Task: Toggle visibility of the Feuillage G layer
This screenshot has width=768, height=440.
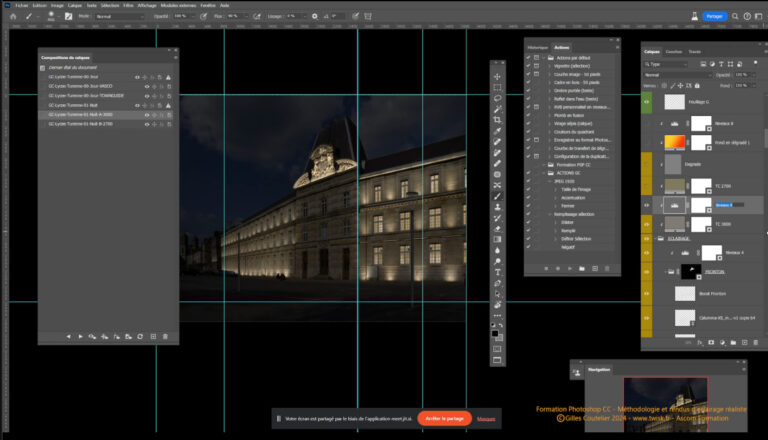Action: (x=647, y=101)
